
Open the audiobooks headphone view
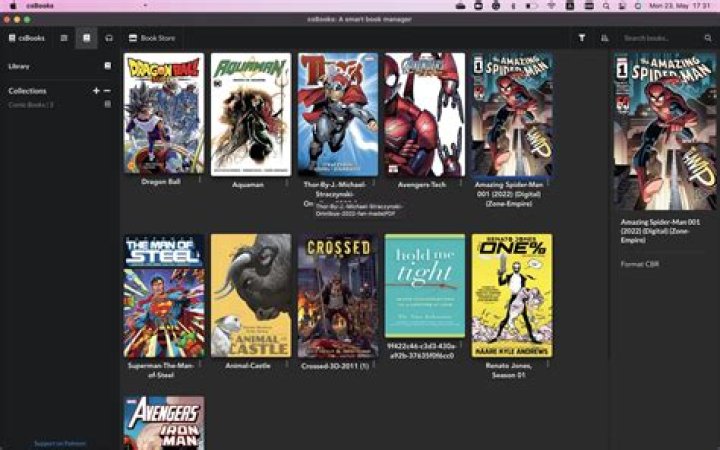[109, 38]
